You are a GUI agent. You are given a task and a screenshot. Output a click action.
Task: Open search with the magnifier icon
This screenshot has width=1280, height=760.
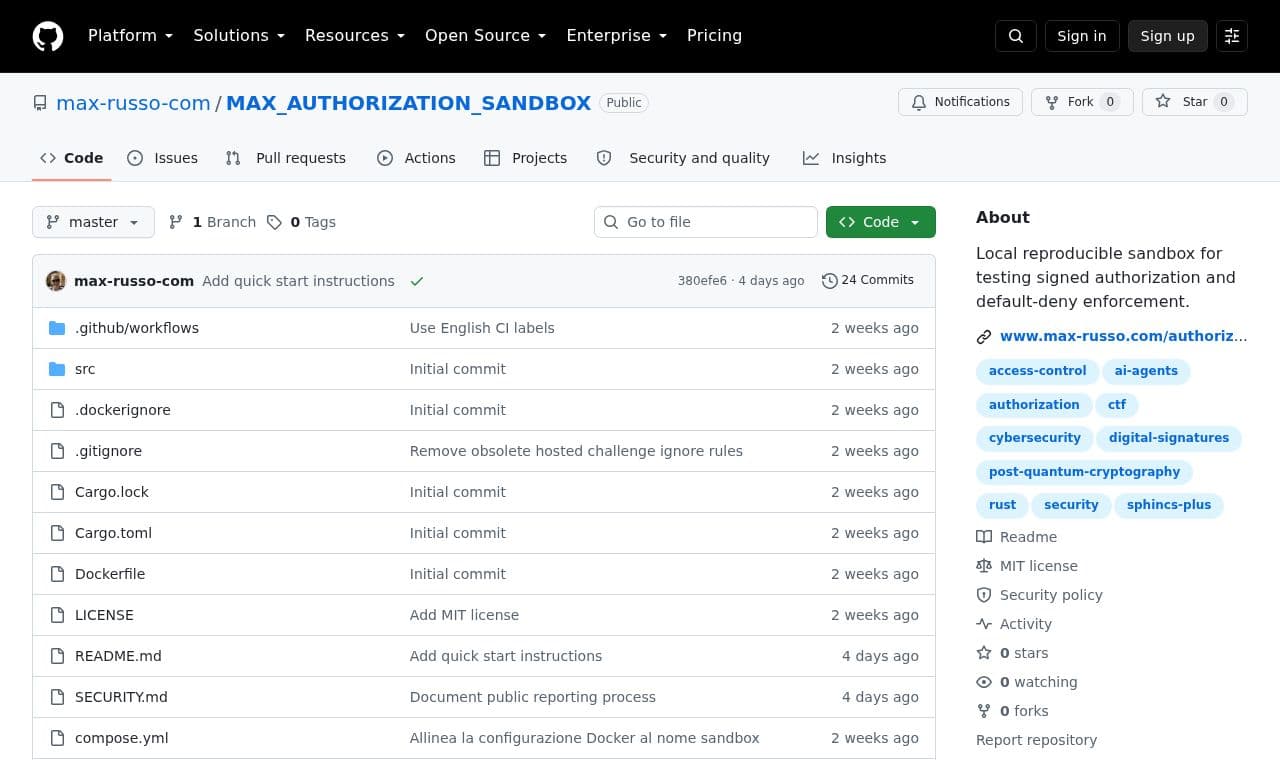tap(1016, 36)
